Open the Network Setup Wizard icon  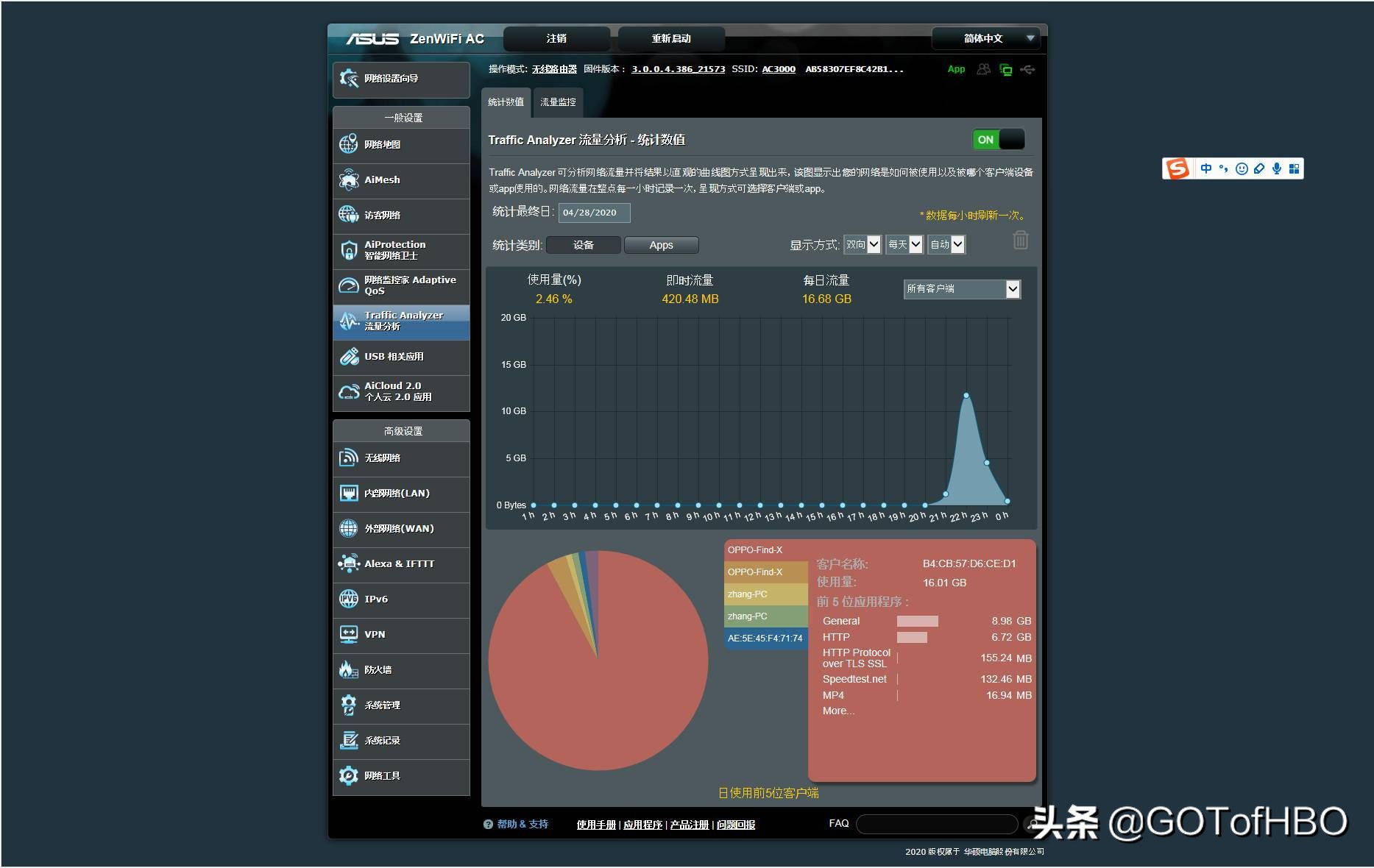coord(349,79)
